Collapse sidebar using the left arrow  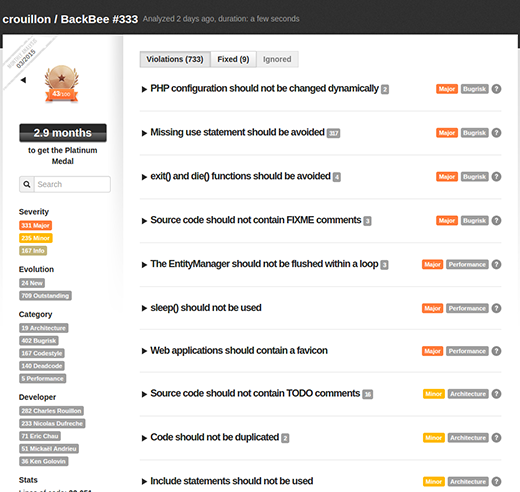(x=23, y=80)
